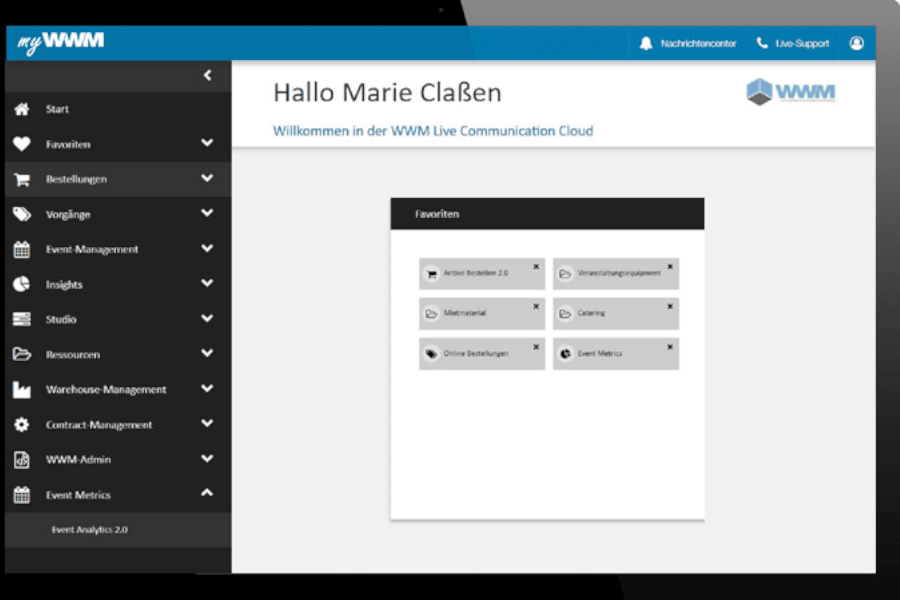This screenshot has width=900, height=600.
Task: Expand the Warehouse-Management chevron
Action: pos(207,389)
